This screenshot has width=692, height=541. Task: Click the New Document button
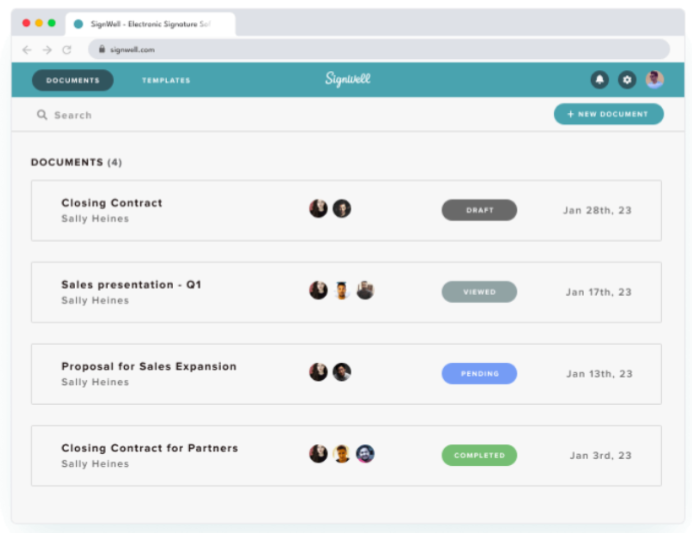[608, 114]
